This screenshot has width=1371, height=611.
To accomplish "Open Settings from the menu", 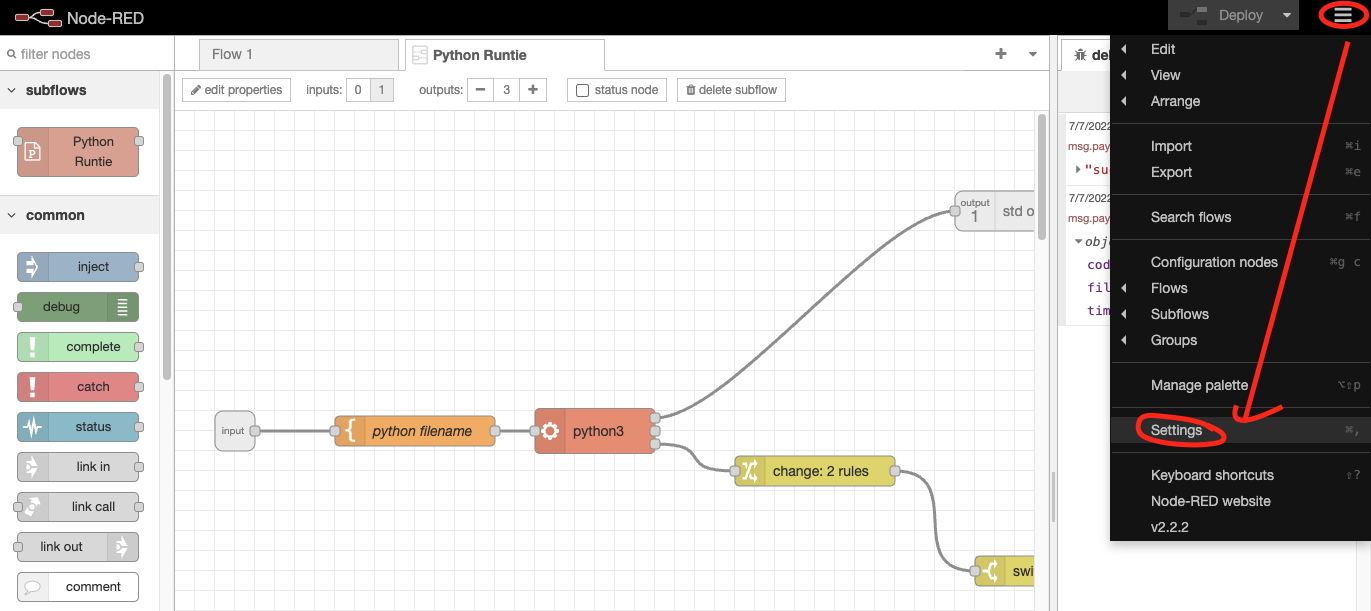I will (x=1240, y=430).
